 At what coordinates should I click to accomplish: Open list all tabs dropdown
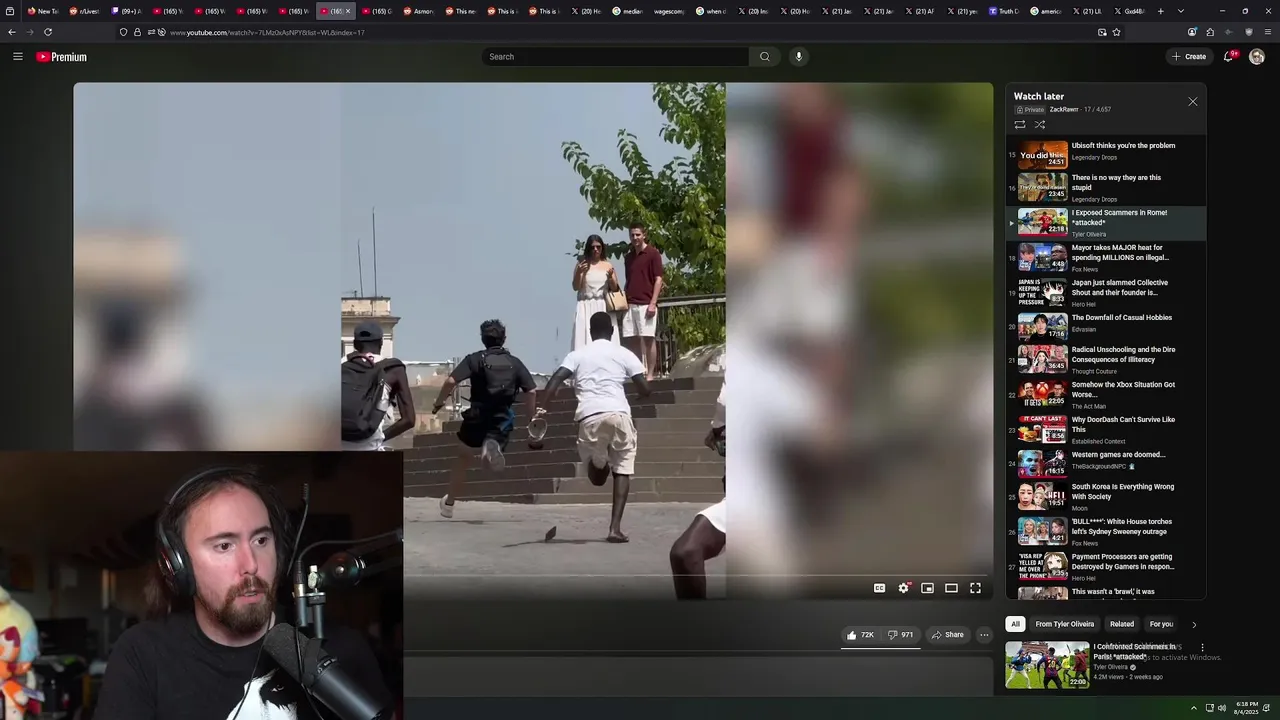pyautogui.click(x=1181, y=11)
